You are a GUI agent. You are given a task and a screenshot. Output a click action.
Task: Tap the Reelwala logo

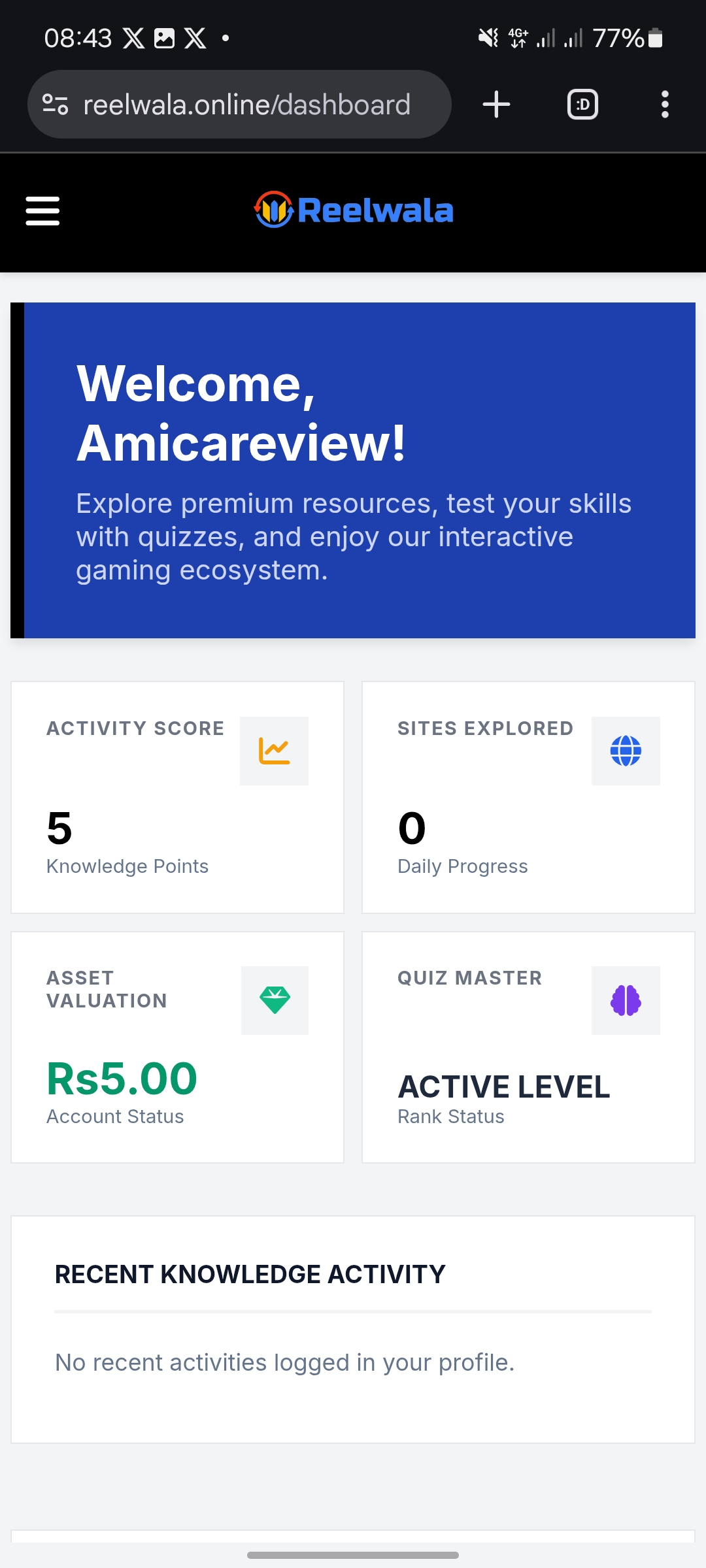(x=354, y=210)
